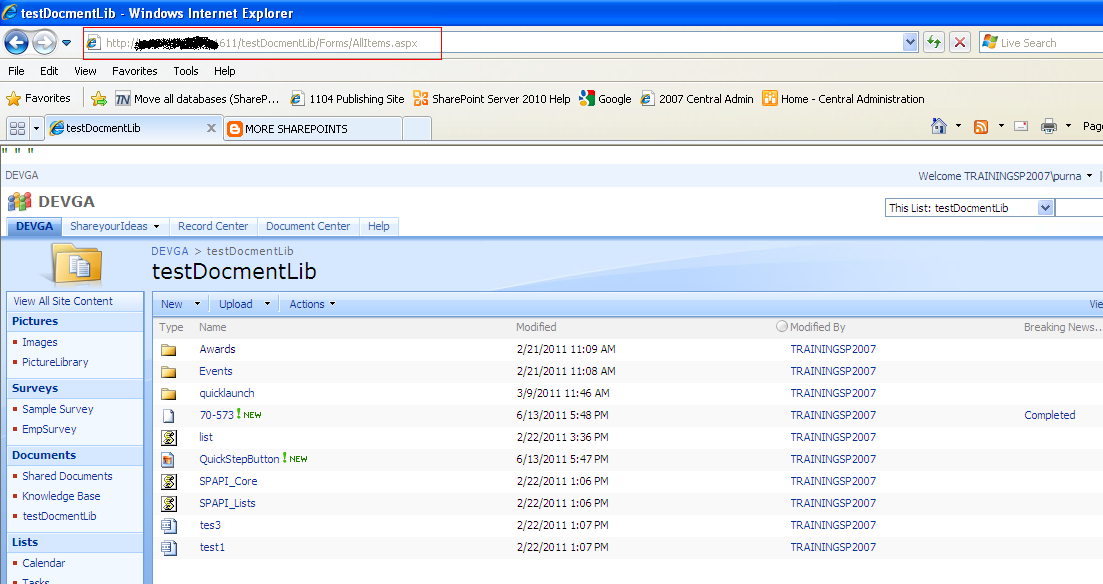Click the Print icon
Image resolution: width=1103 pixels, height=584 pixels.
click(x=1049, y=126)
